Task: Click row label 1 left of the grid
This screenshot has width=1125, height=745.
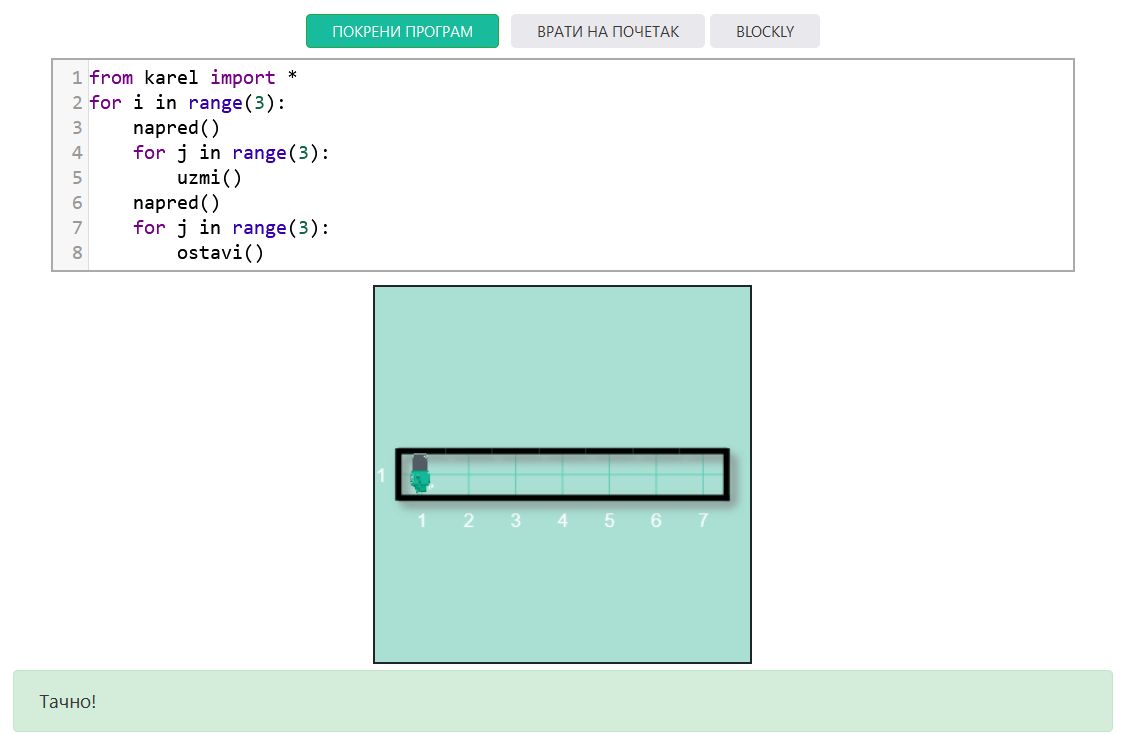Action: point(381,475)
